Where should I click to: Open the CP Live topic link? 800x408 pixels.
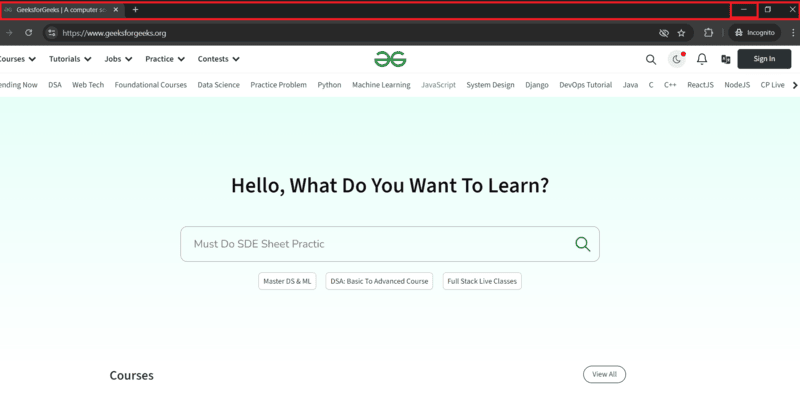coord(772,85)
